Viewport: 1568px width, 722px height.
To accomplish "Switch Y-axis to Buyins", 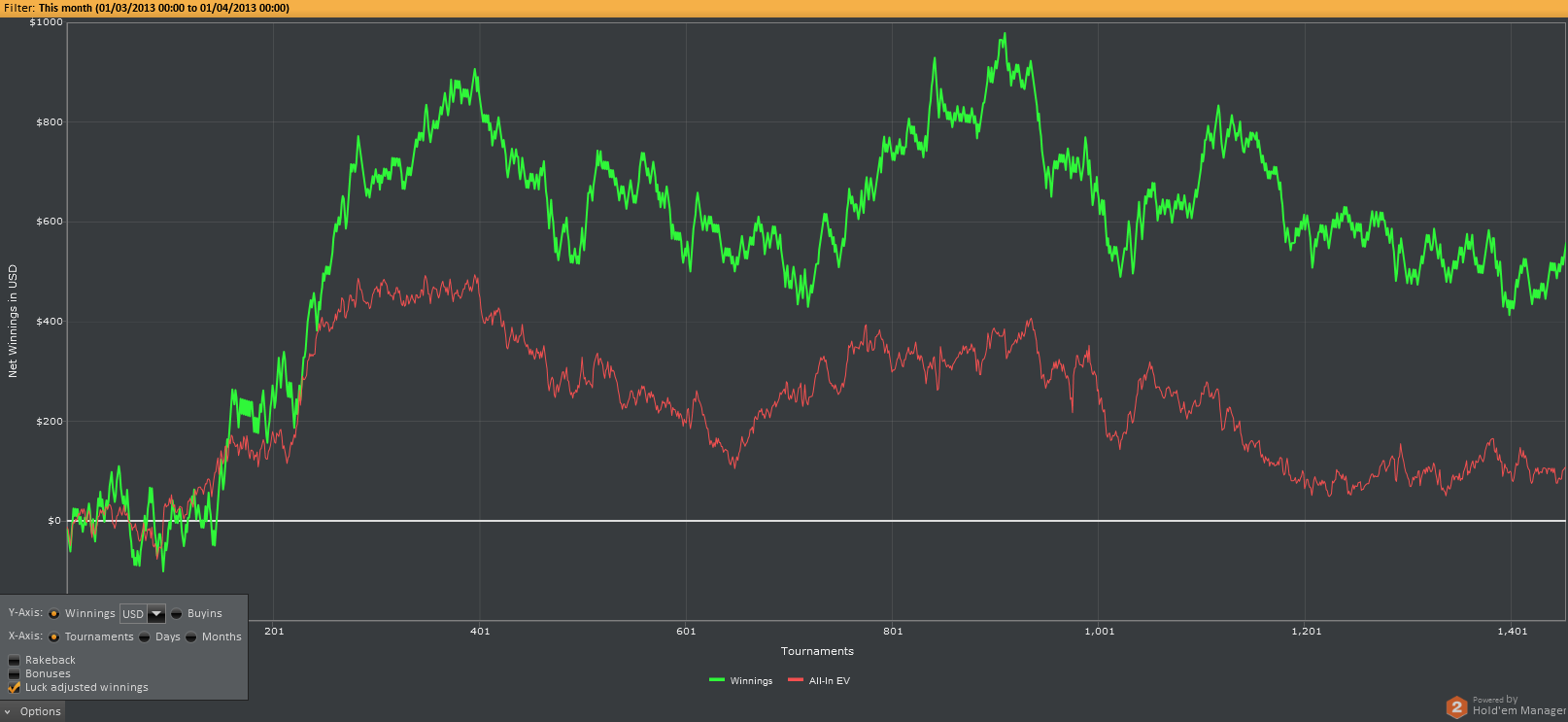I will (177, 613).
